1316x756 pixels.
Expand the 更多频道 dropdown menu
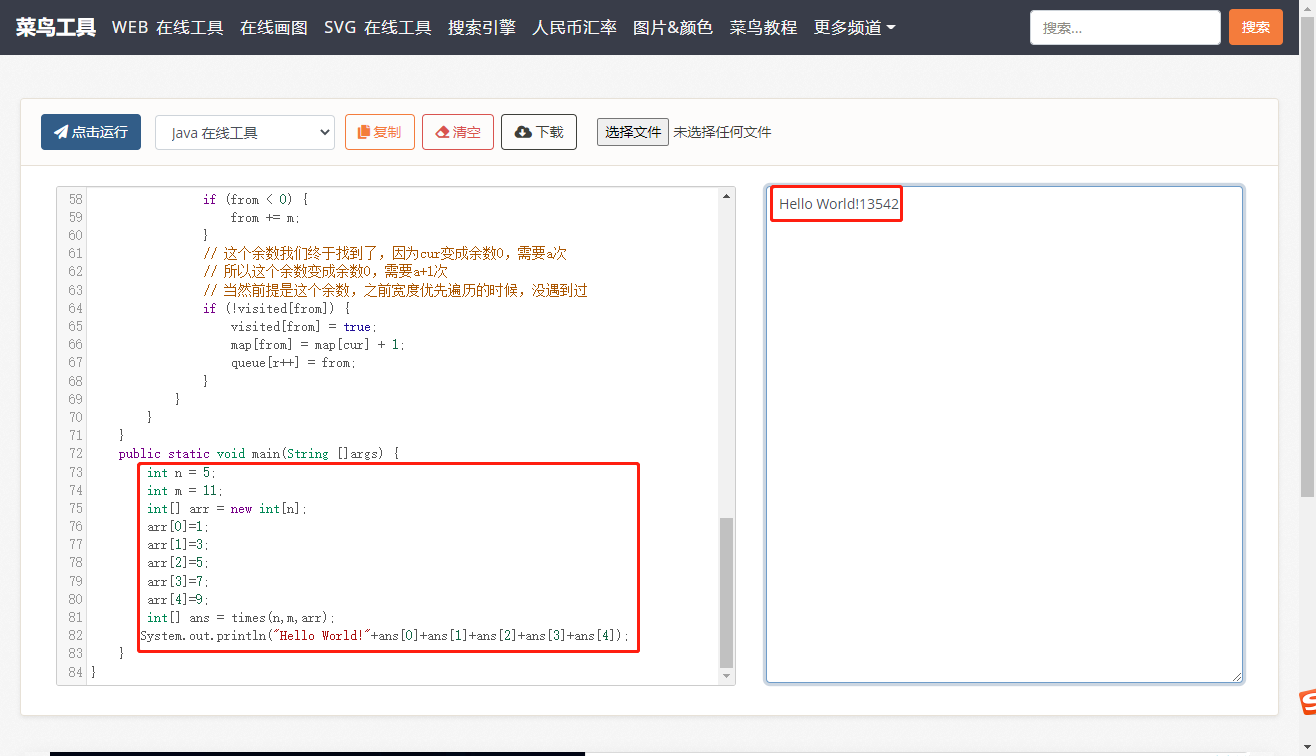(855, 27)
